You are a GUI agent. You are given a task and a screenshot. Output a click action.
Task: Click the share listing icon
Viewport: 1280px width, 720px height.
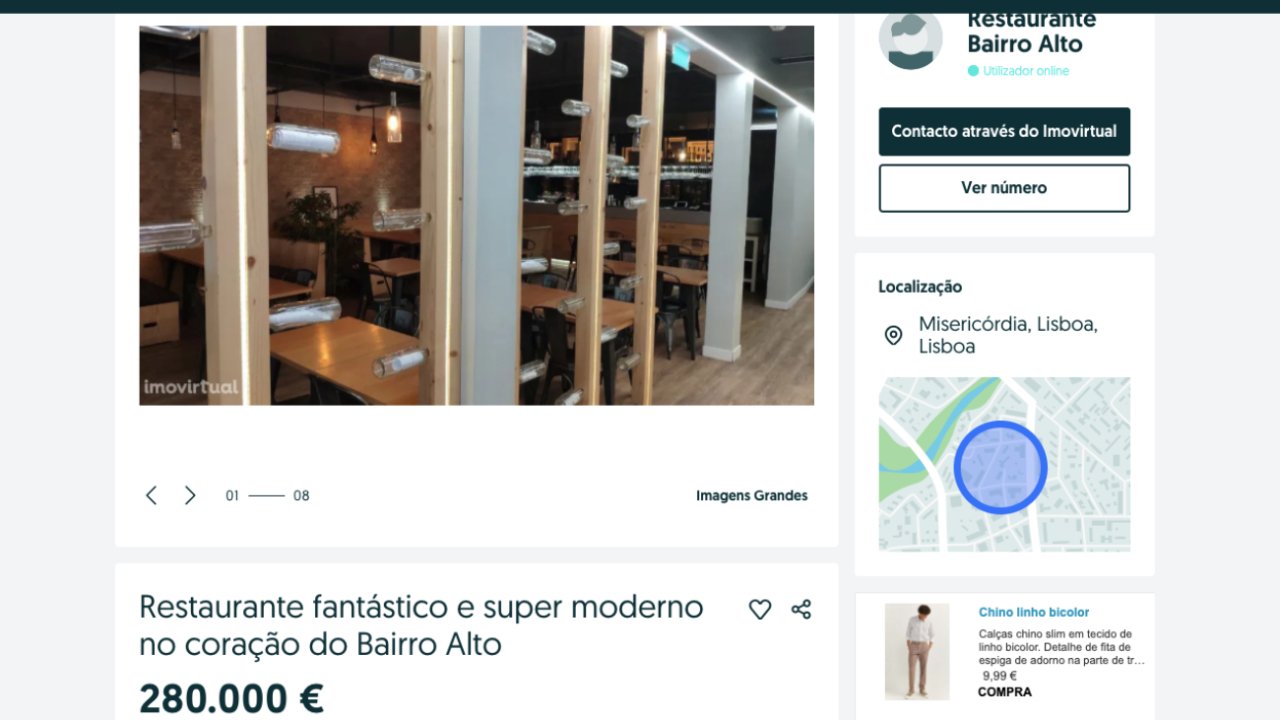[x=801, y=609]
